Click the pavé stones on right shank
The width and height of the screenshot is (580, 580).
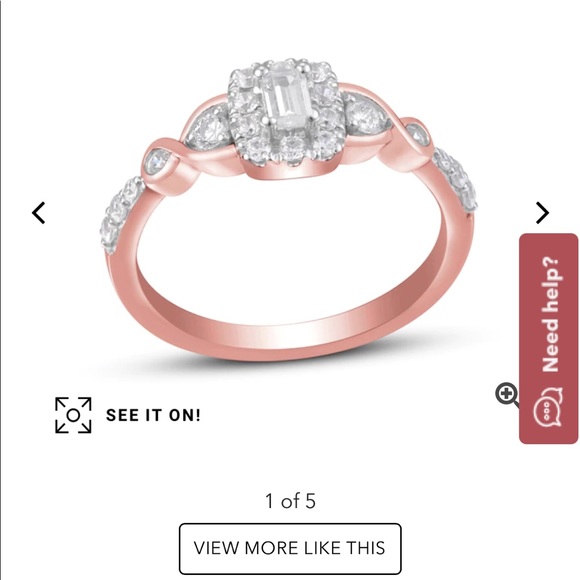tap(456, 179)
